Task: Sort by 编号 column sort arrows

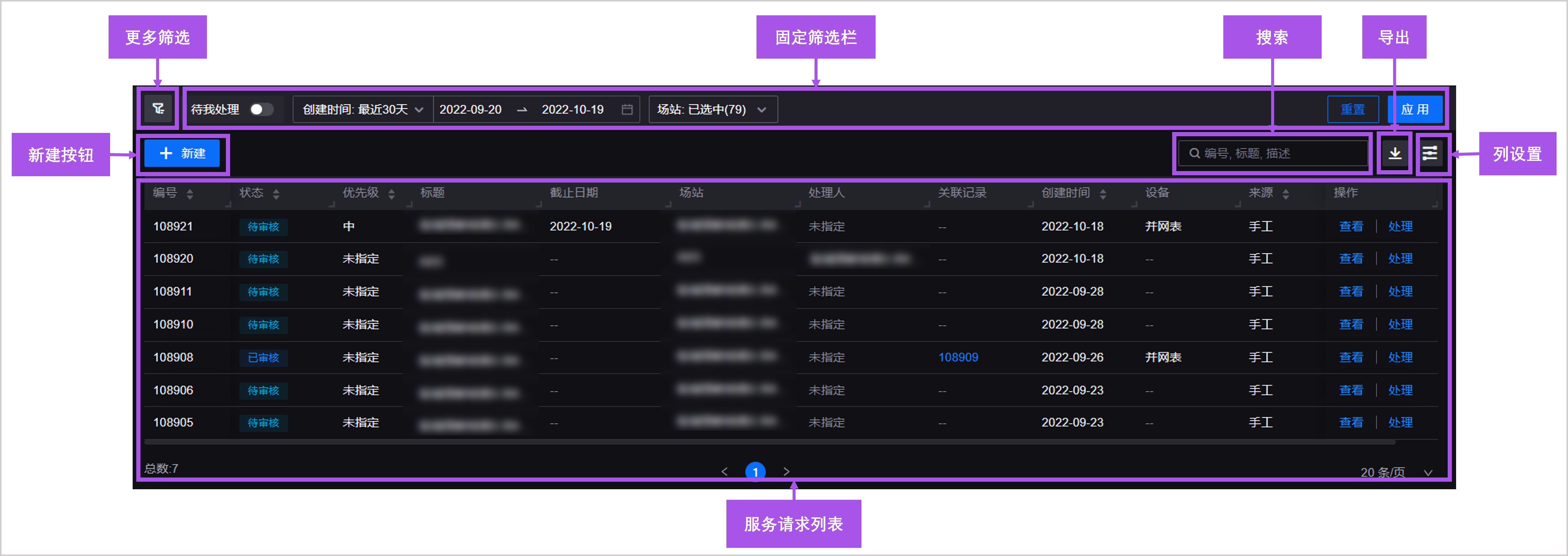Action: [190, 193]
